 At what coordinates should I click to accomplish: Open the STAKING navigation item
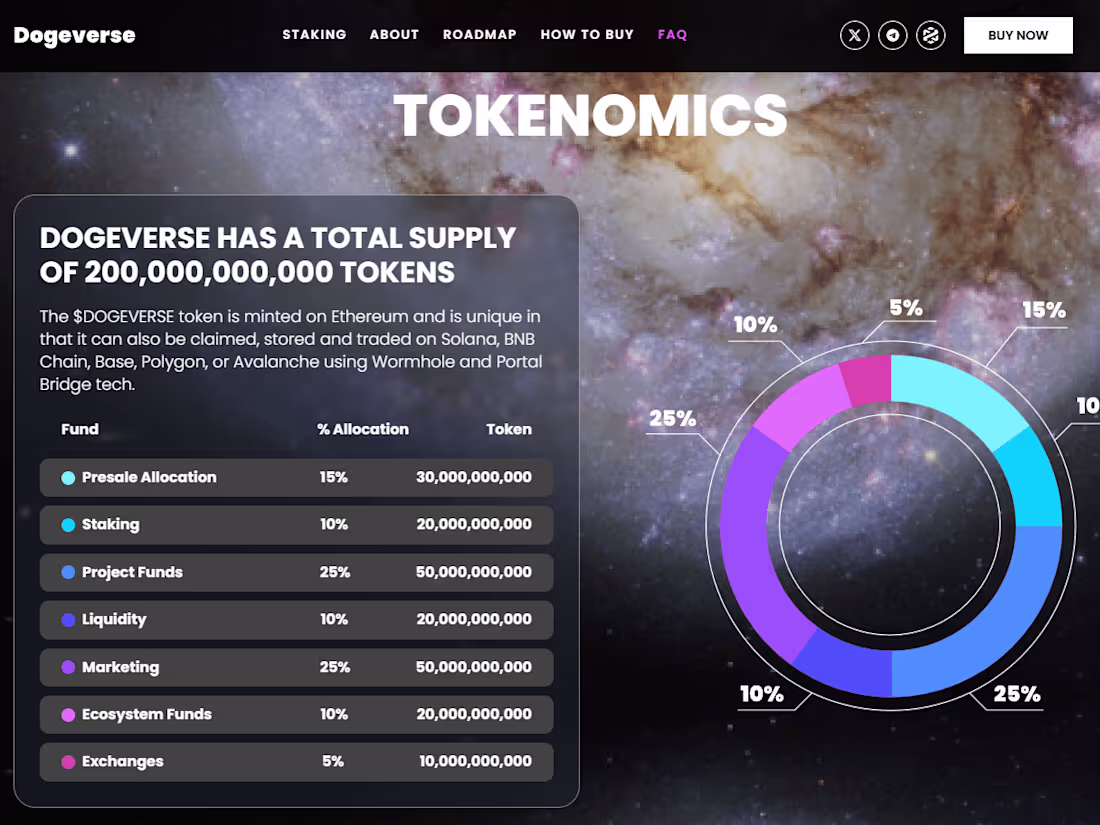tap(314, 34)
